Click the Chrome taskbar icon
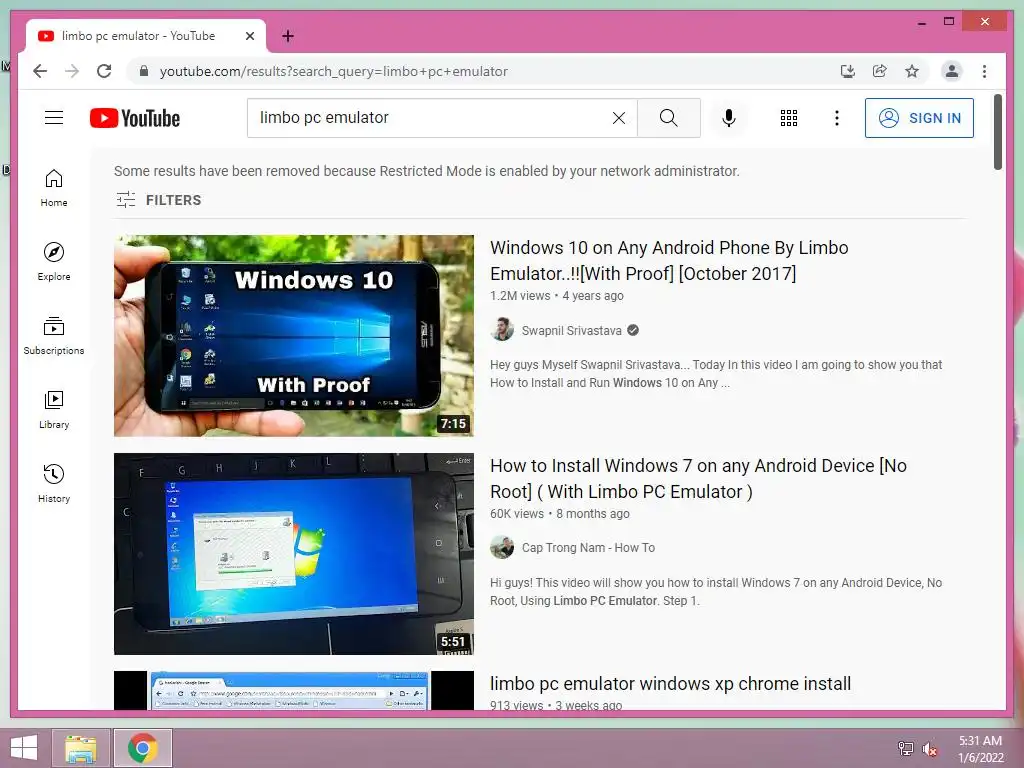 tap(143, 748)
